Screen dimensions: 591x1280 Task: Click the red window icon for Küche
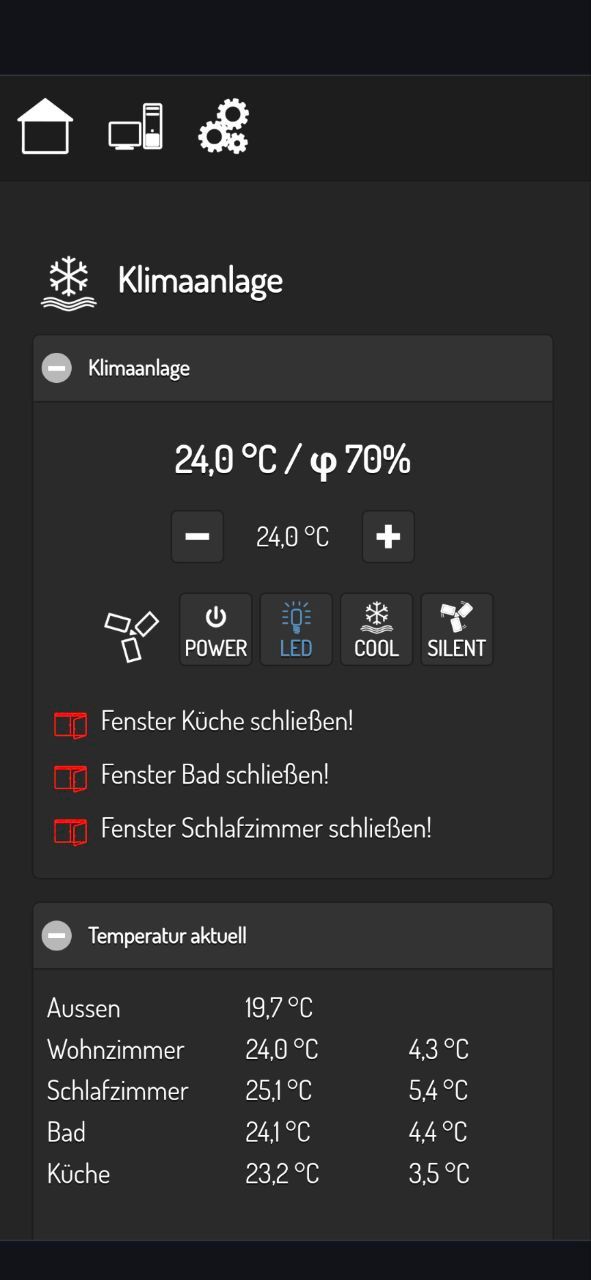[x=71, y=724]
